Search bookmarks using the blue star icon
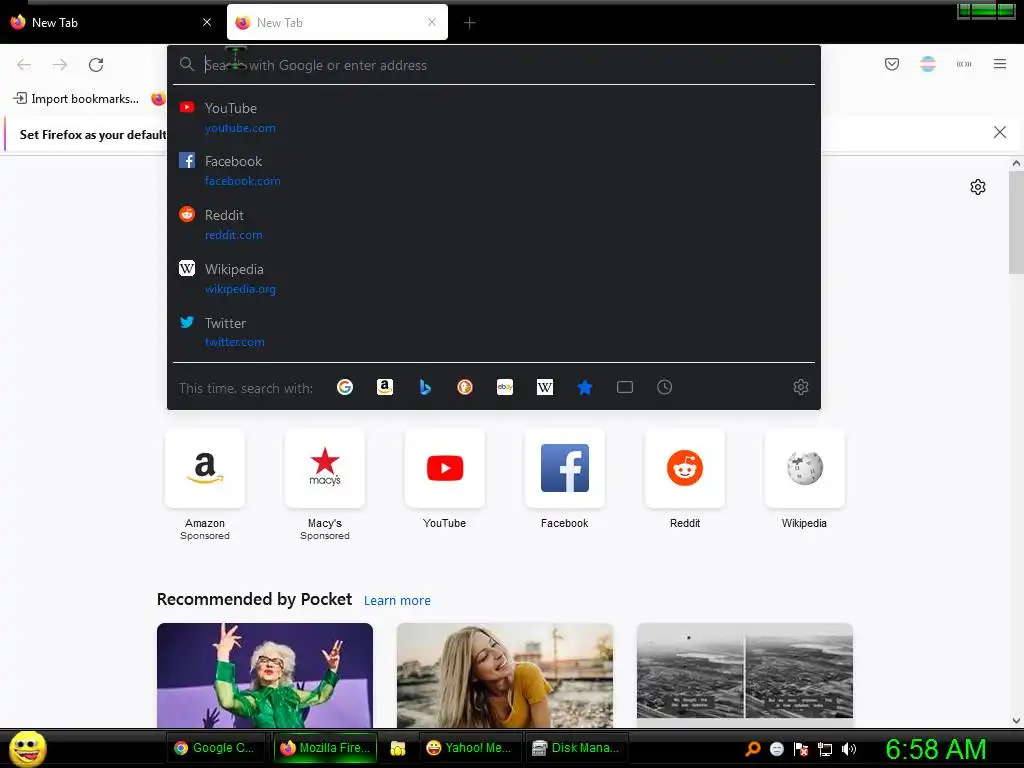 click(x=585, y=387)
